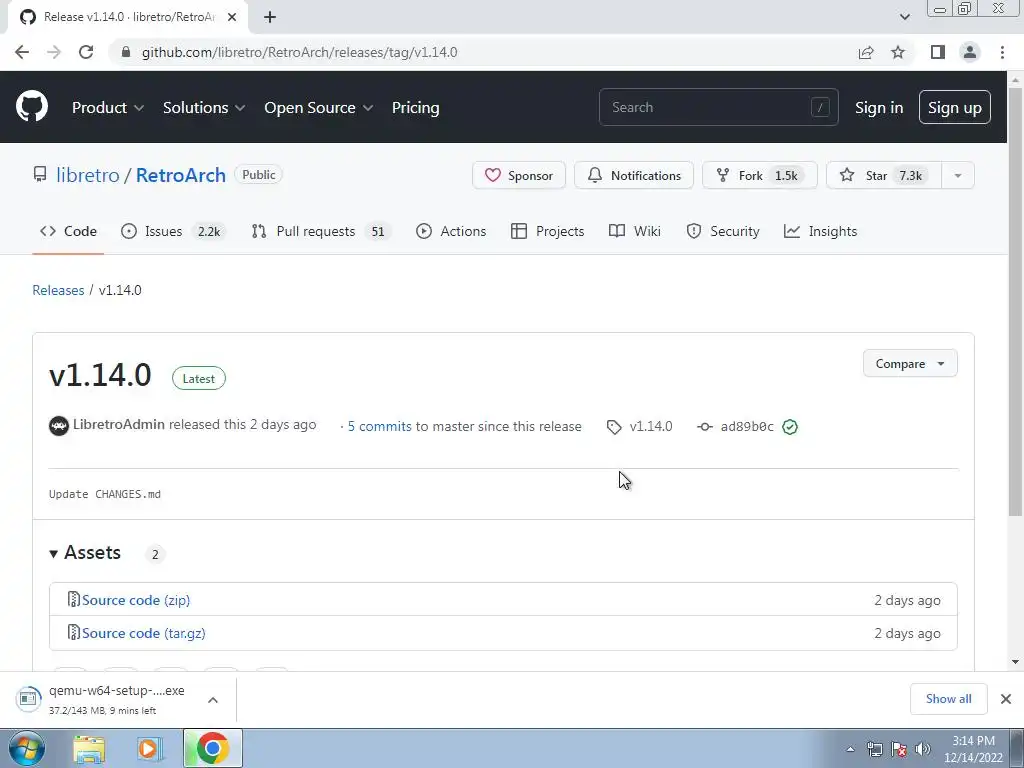Fork the repository button

[760, 176]
